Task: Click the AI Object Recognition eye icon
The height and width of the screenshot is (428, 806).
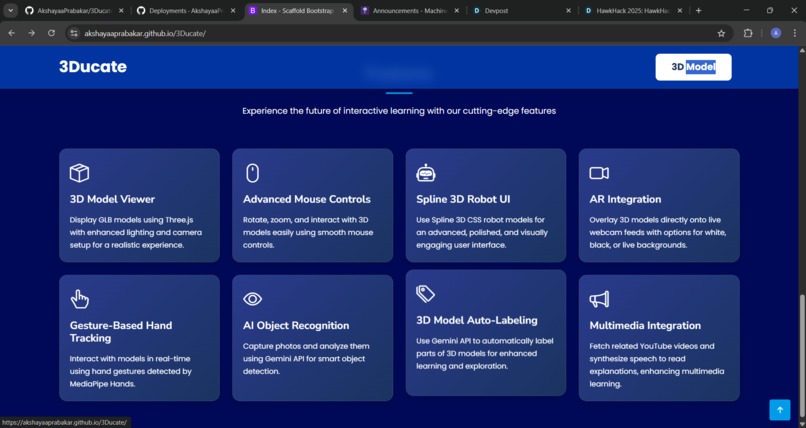Action: tap(252, 299)
